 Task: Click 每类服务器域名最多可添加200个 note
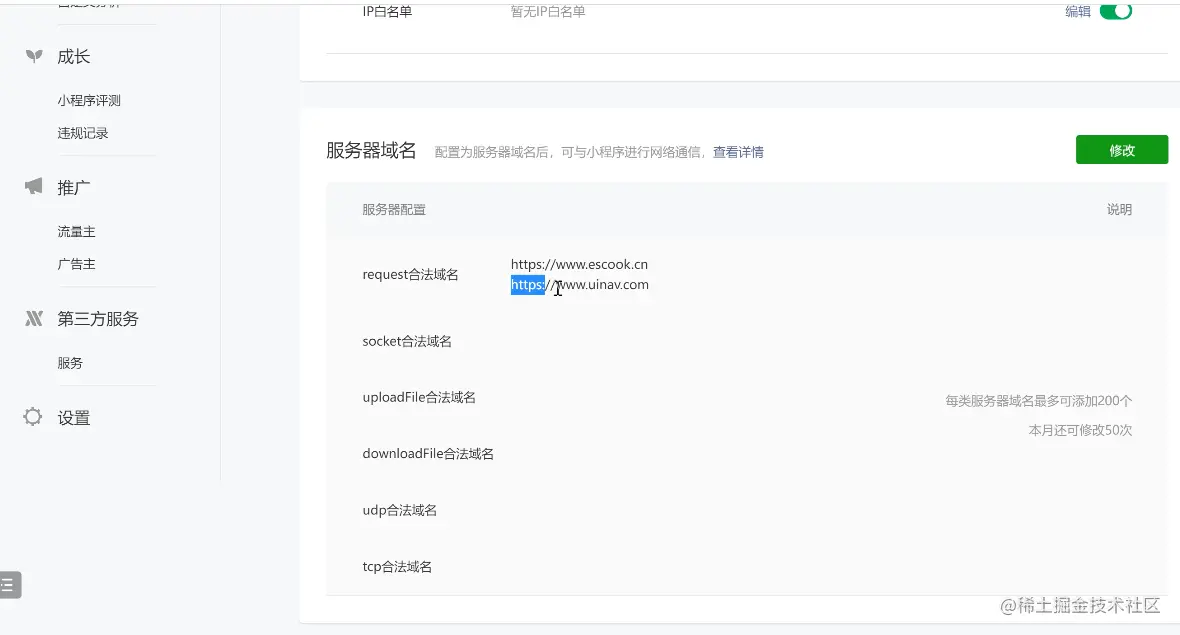point(1039,401)
